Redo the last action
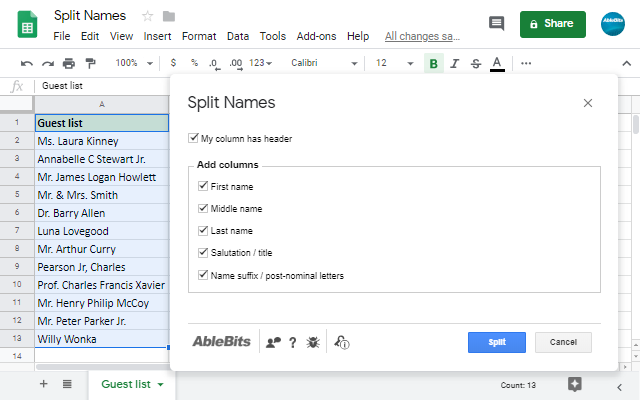The image size is (640, 400). pos(48,63)
